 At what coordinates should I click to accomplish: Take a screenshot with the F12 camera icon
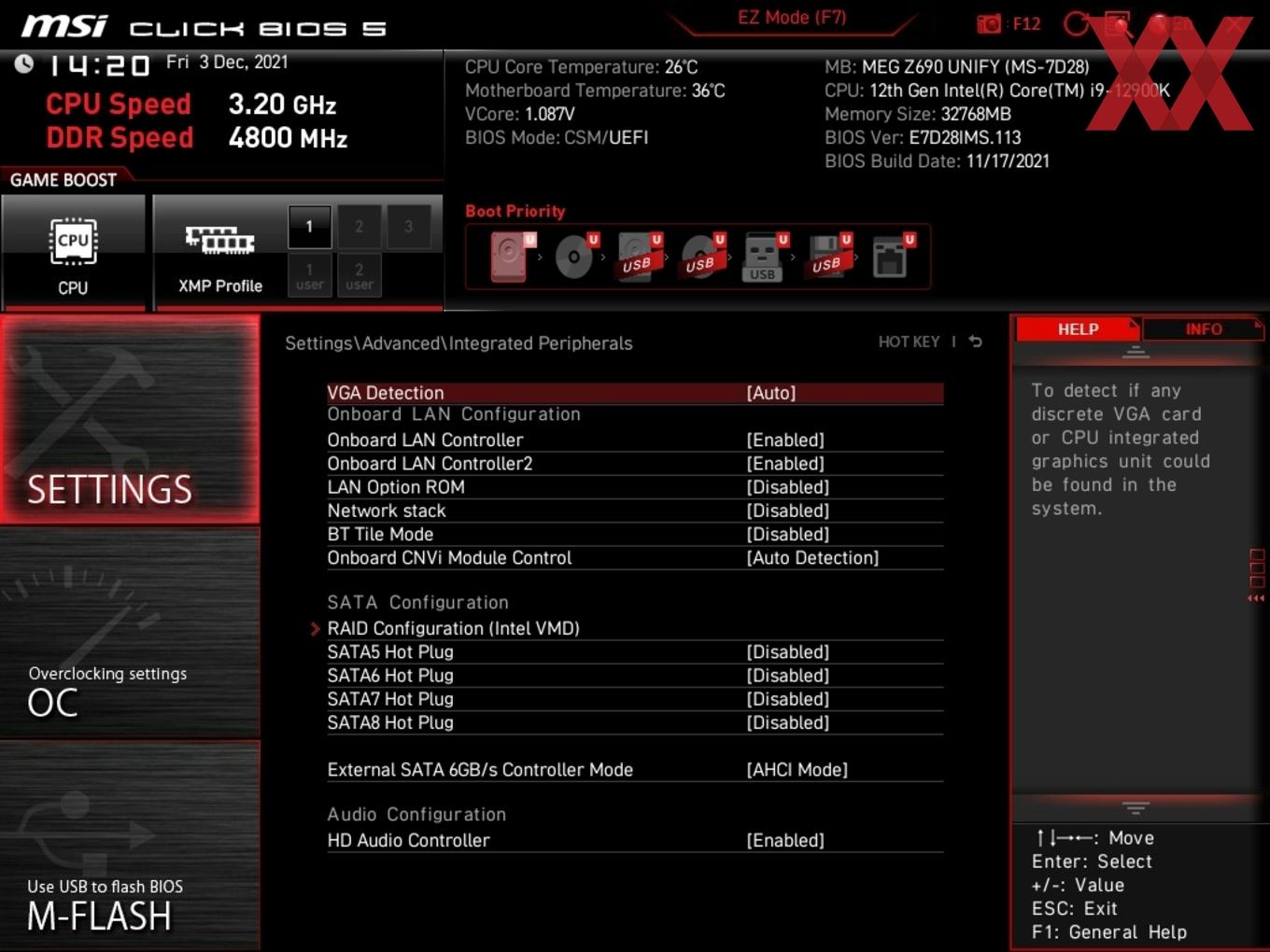[x=989, y=23]
